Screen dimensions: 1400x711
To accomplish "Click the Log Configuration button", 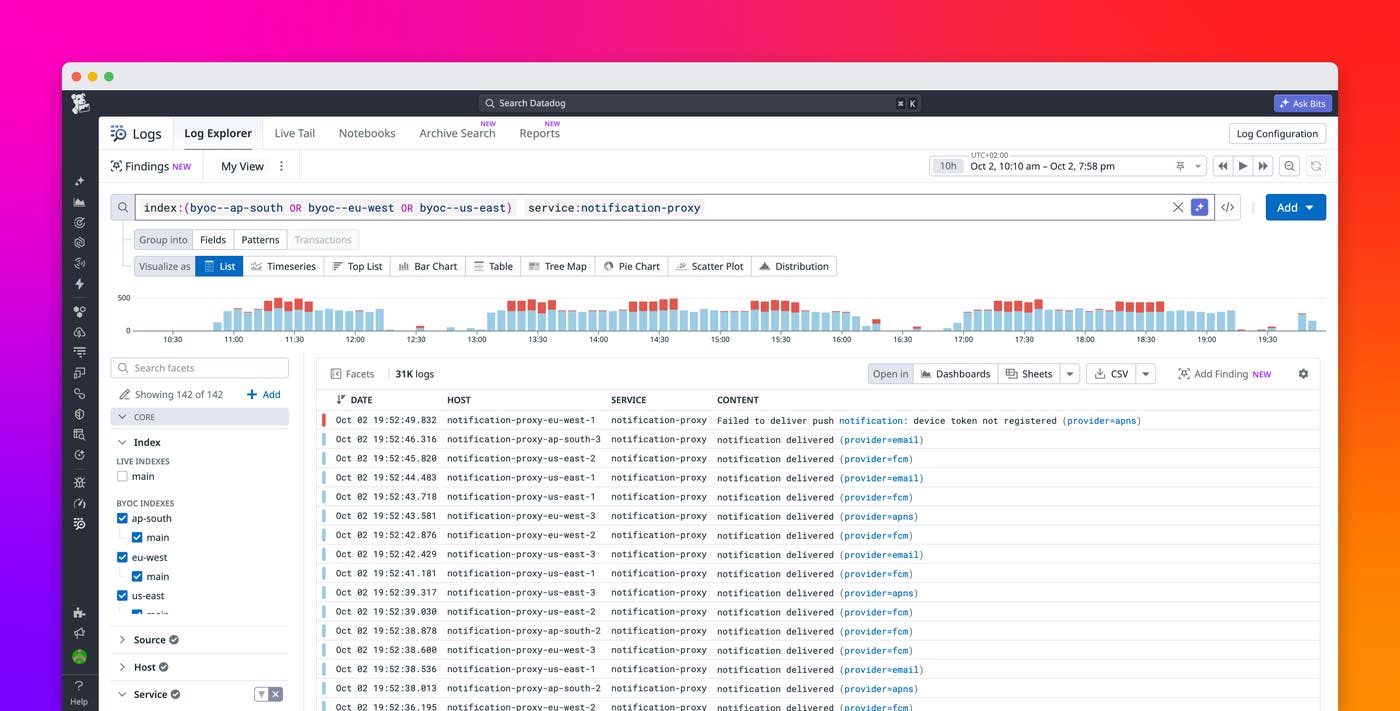I will pos(1277,133).
